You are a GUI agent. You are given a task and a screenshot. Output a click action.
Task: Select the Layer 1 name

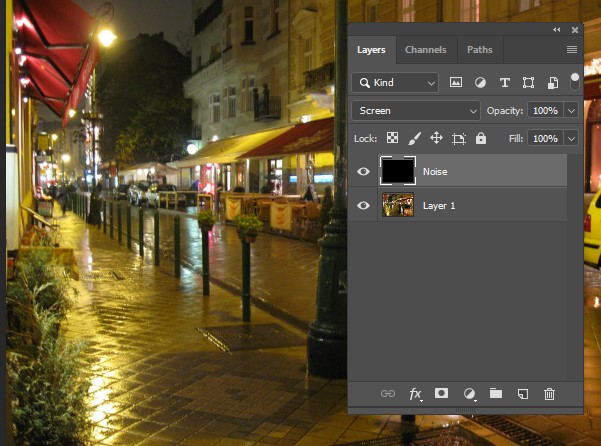point(438,206)
